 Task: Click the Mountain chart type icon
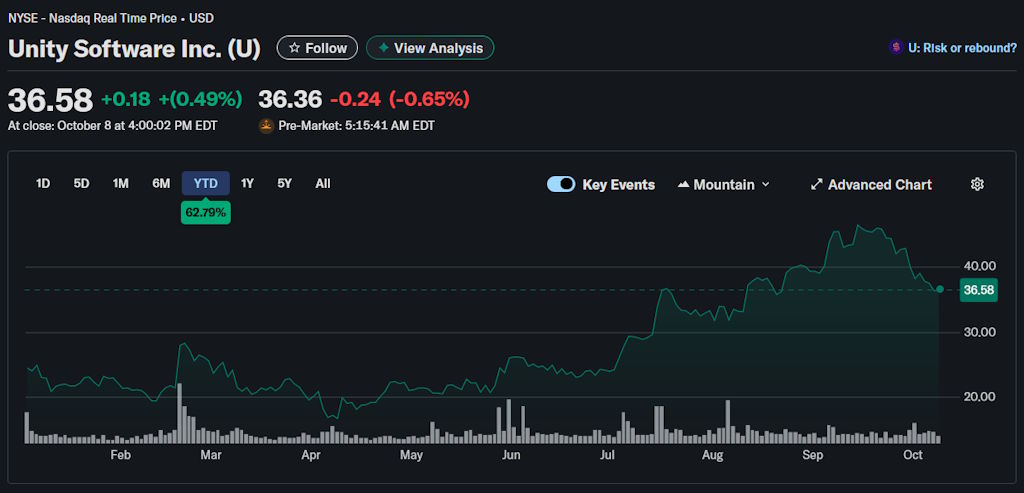684,184
